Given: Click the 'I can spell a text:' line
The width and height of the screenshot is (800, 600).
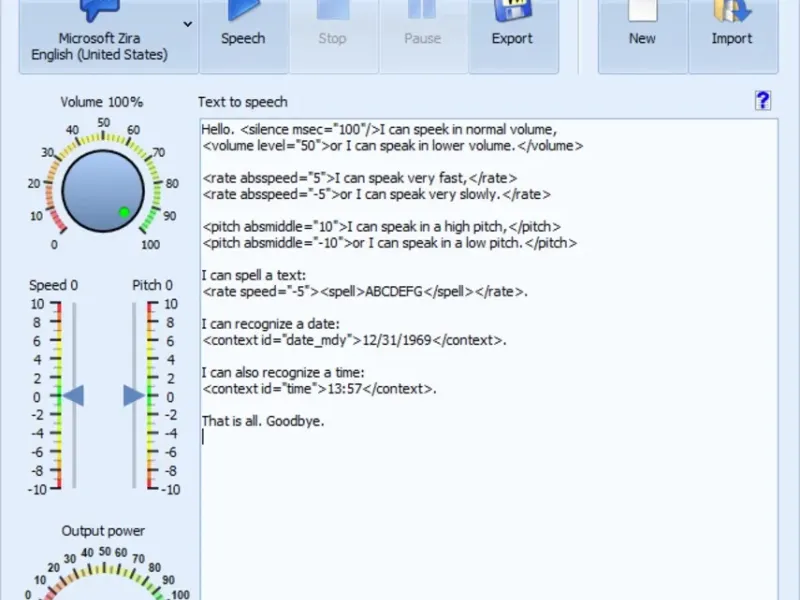Looking at the screenshot, I should 254,276.
